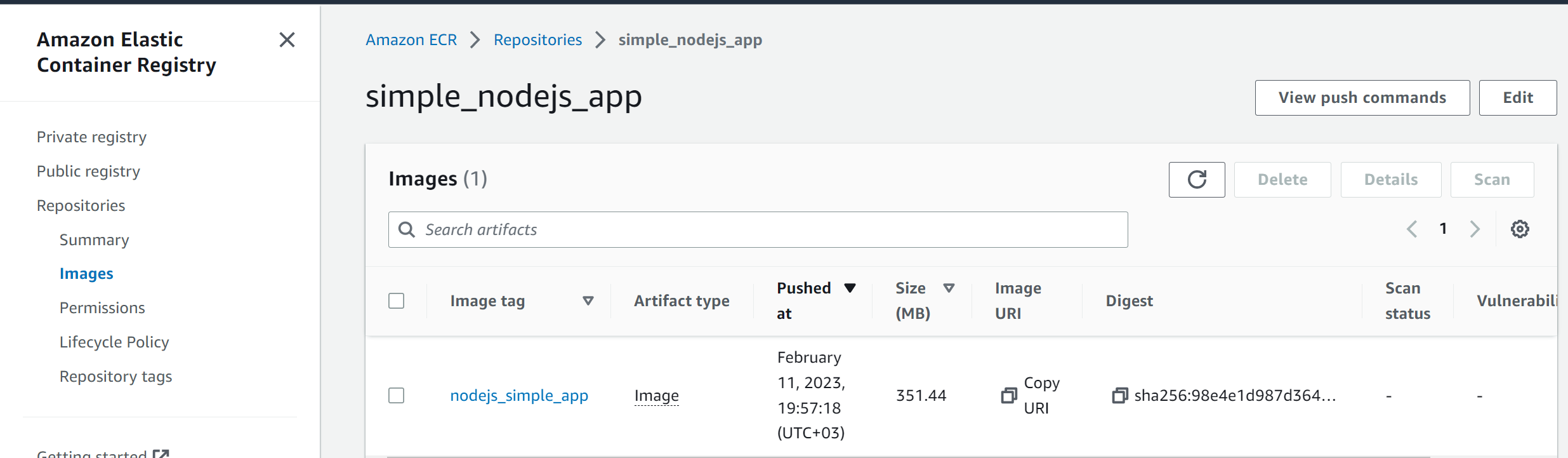Image resolution: width=1568 pixels, height=458 pixels.
Task: Open Lifecycle Policy in the sidebar
Action: [114, 342]
